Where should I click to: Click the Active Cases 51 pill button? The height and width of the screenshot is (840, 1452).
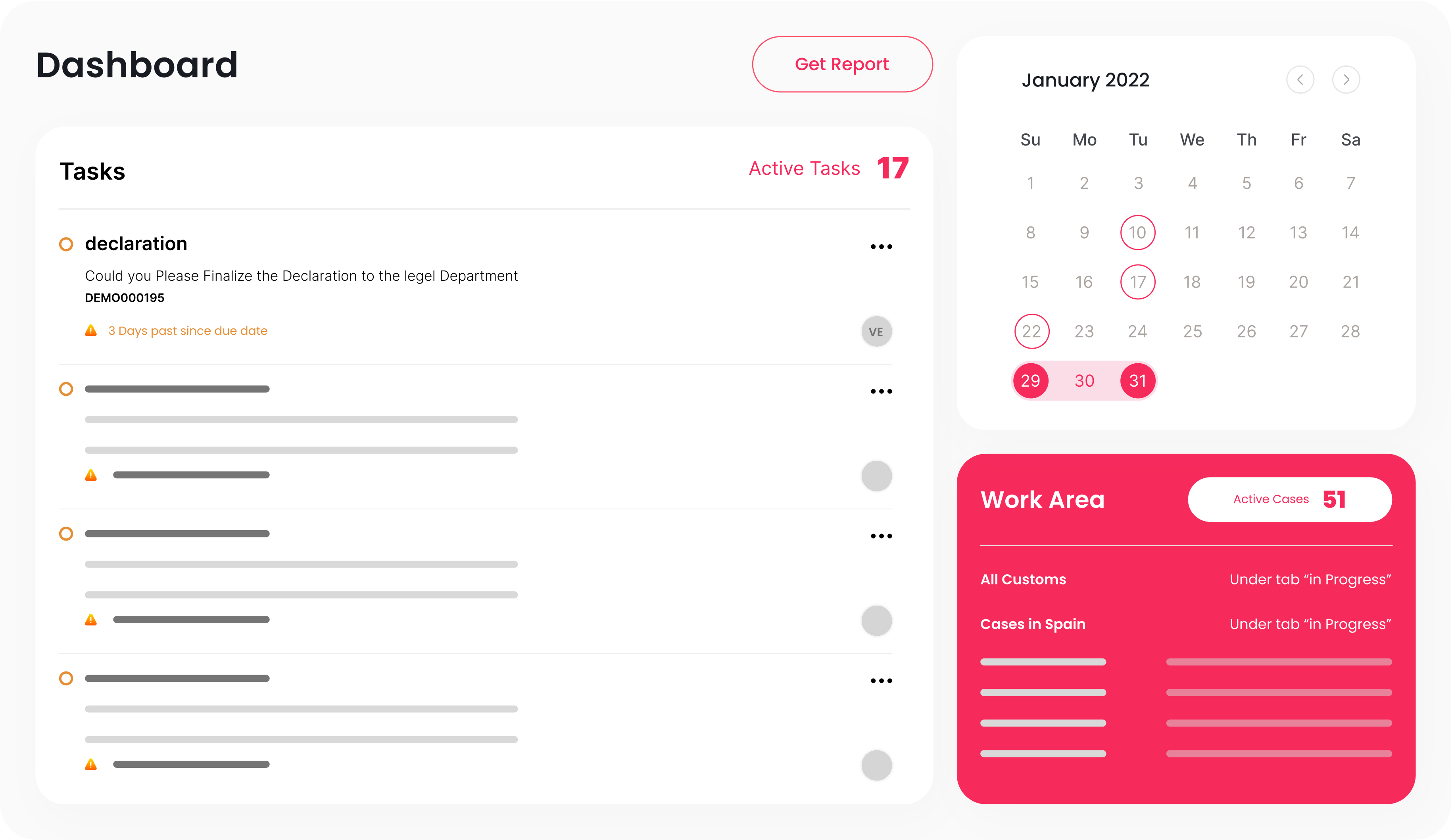coord(1289,499)
